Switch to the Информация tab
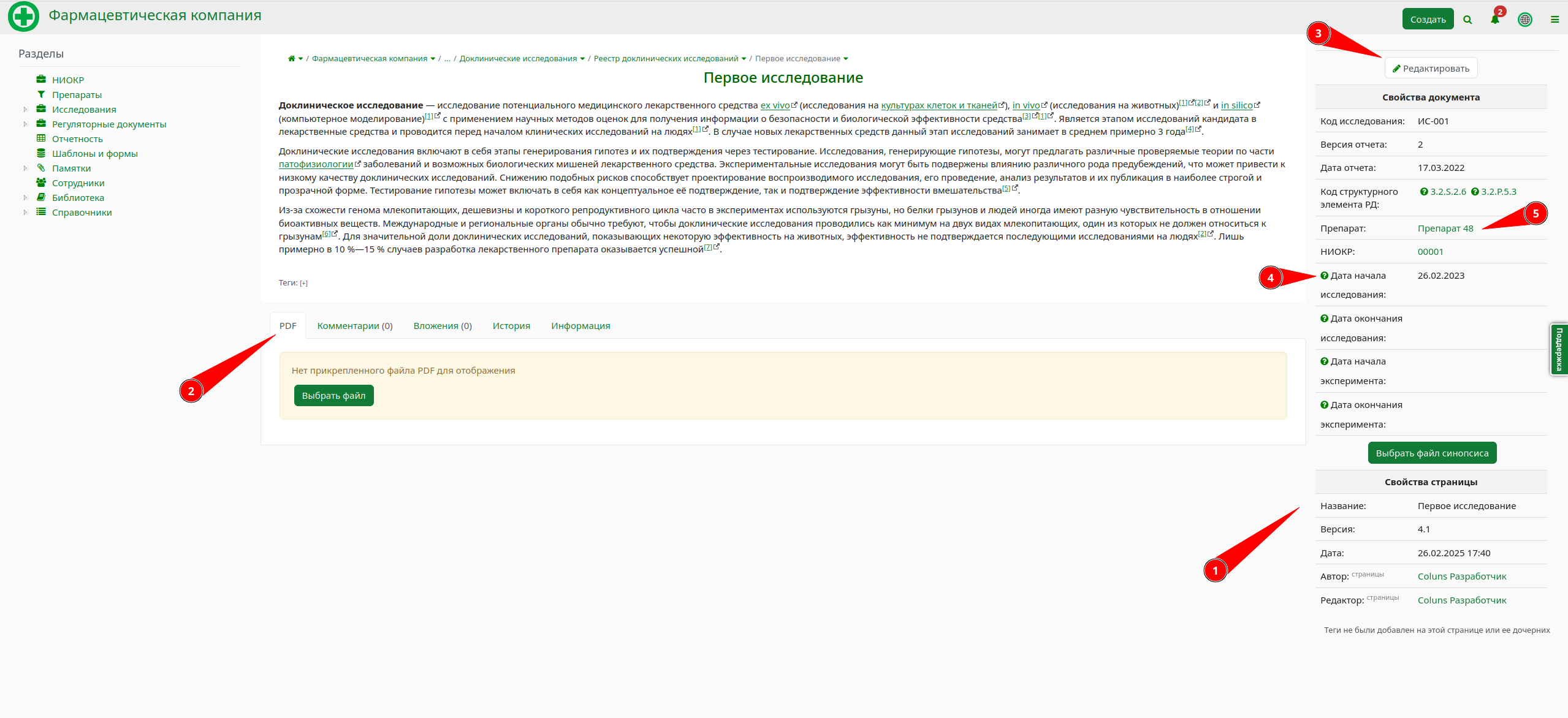This screenshot has width=1568, height=718. point(580,326)
